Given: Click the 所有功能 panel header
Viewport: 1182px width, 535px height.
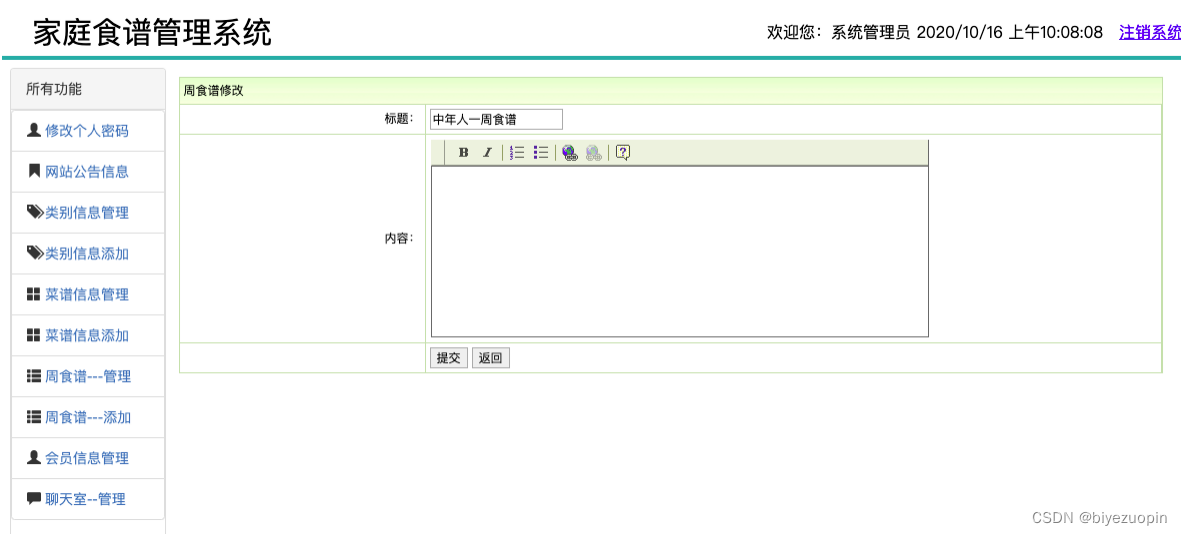Looking at the screenshot, I should pyautogui.click(x=88, y=89).
